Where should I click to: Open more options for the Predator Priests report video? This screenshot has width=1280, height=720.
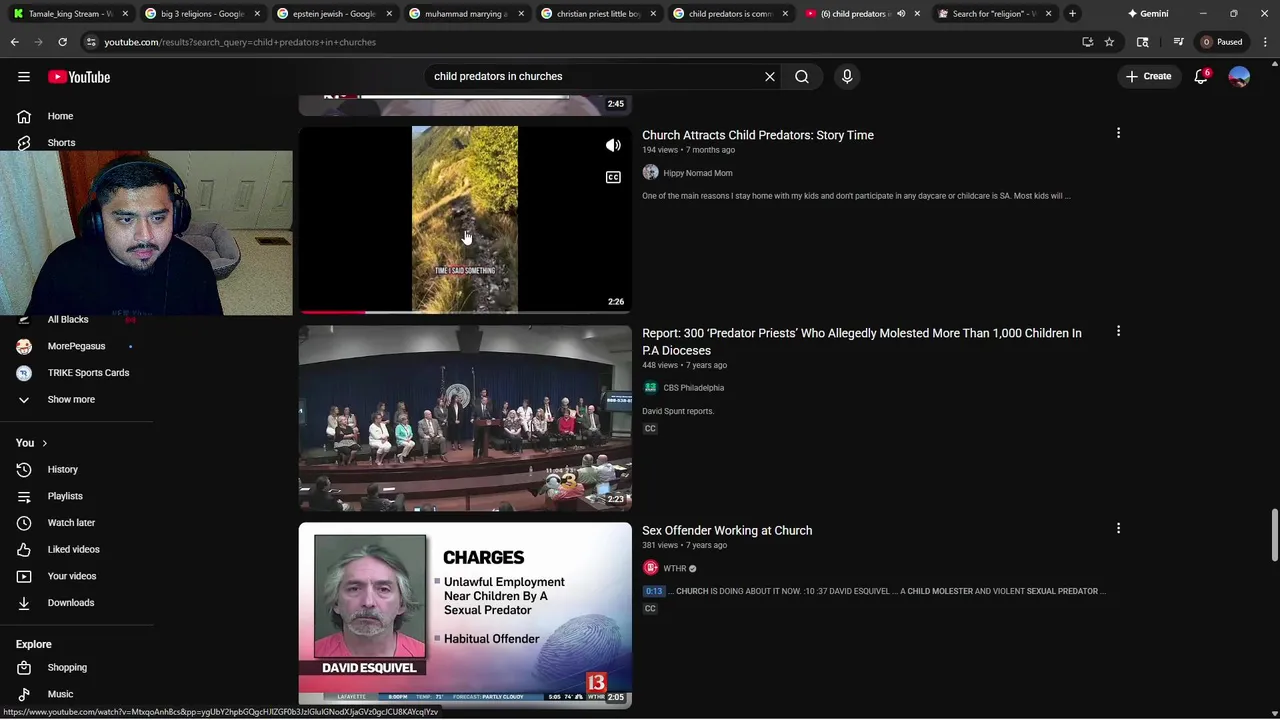click(1118, 331)
